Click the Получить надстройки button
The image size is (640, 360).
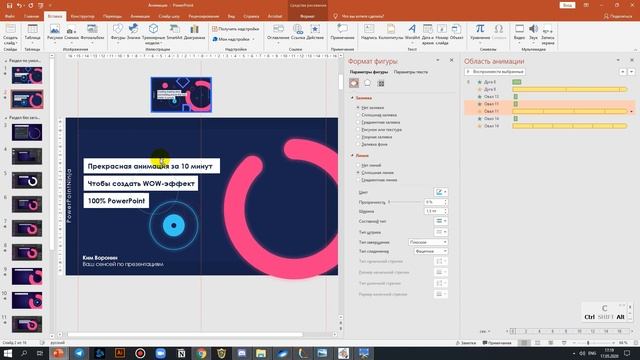coord(236,29)
